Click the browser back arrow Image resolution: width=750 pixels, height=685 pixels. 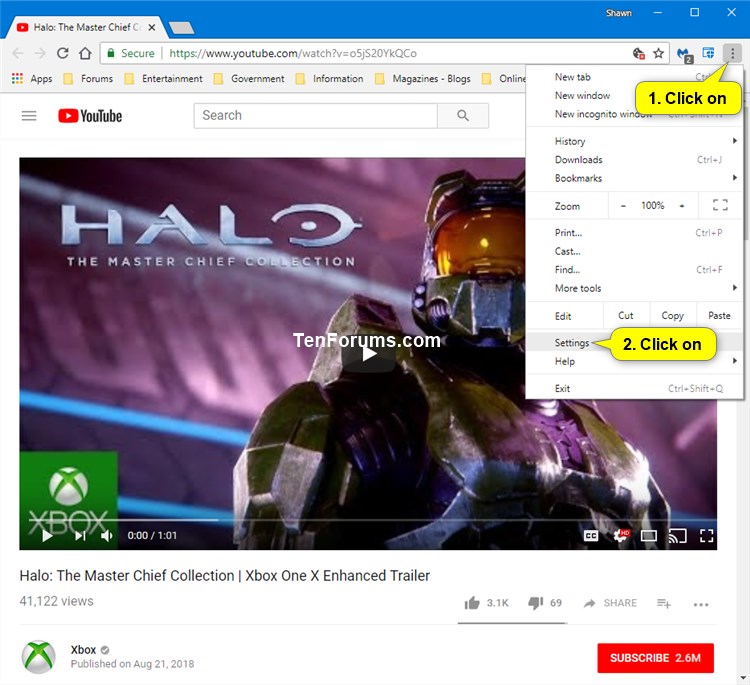18,53
